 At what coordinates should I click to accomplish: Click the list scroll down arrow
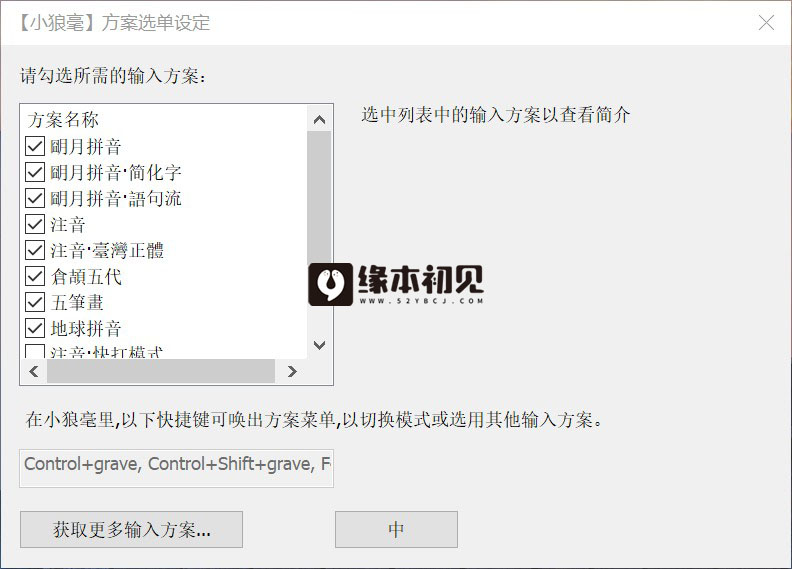coord(319,345)
